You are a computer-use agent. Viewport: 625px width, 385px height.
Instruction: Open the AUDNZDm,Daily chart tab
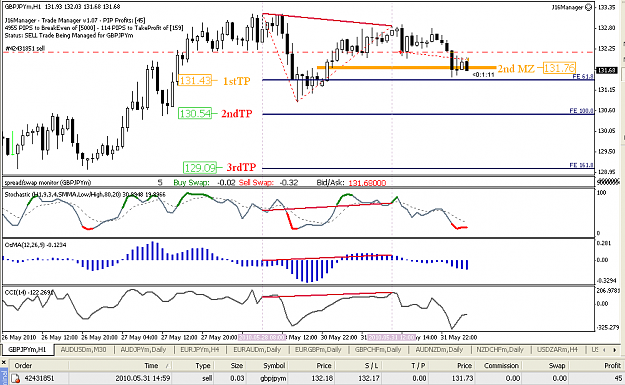(439, 350)
